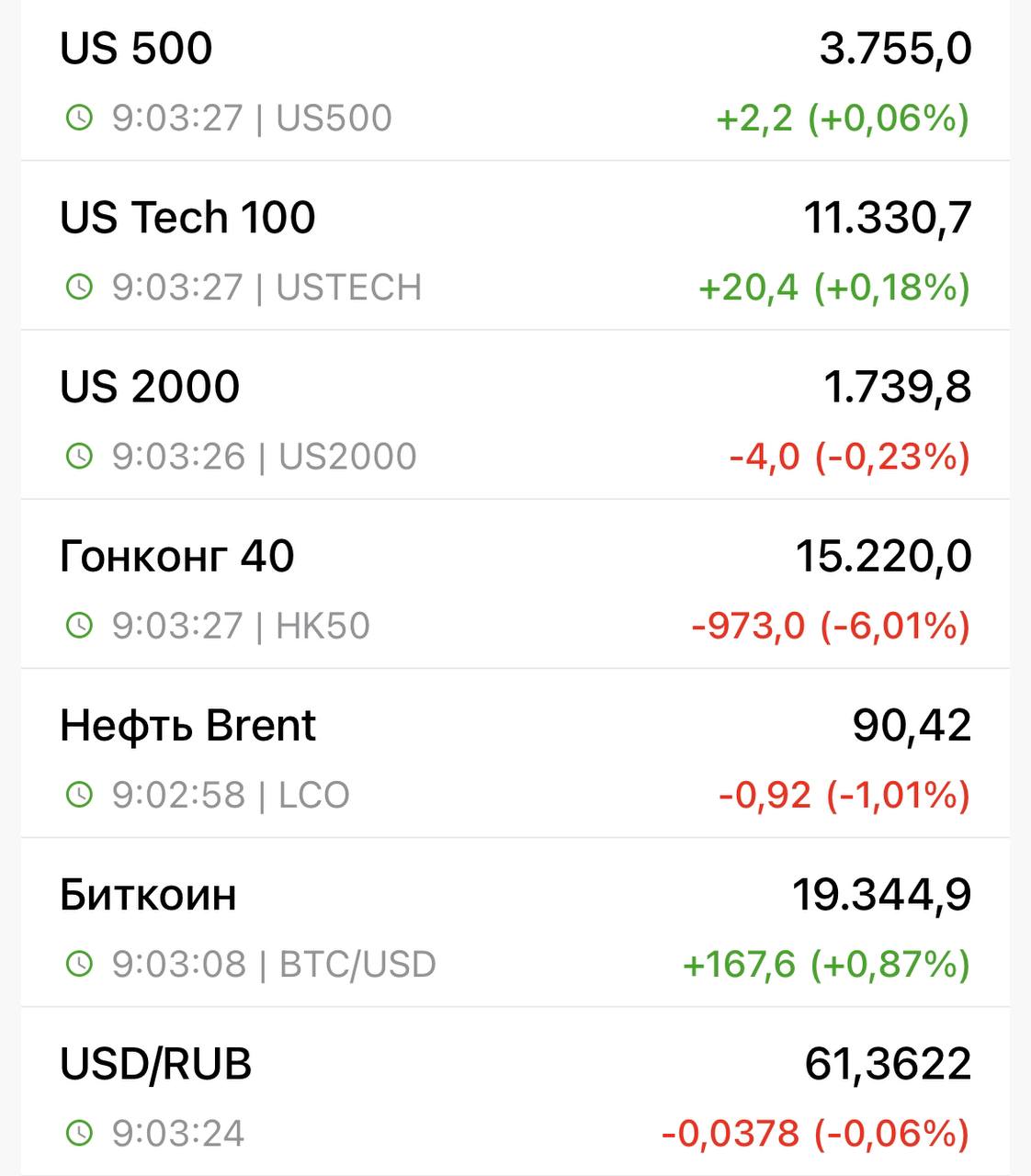Tap the clock icon beside LCO ticker
This screenshot has width=1031, height=1176.
pos(80,795)
